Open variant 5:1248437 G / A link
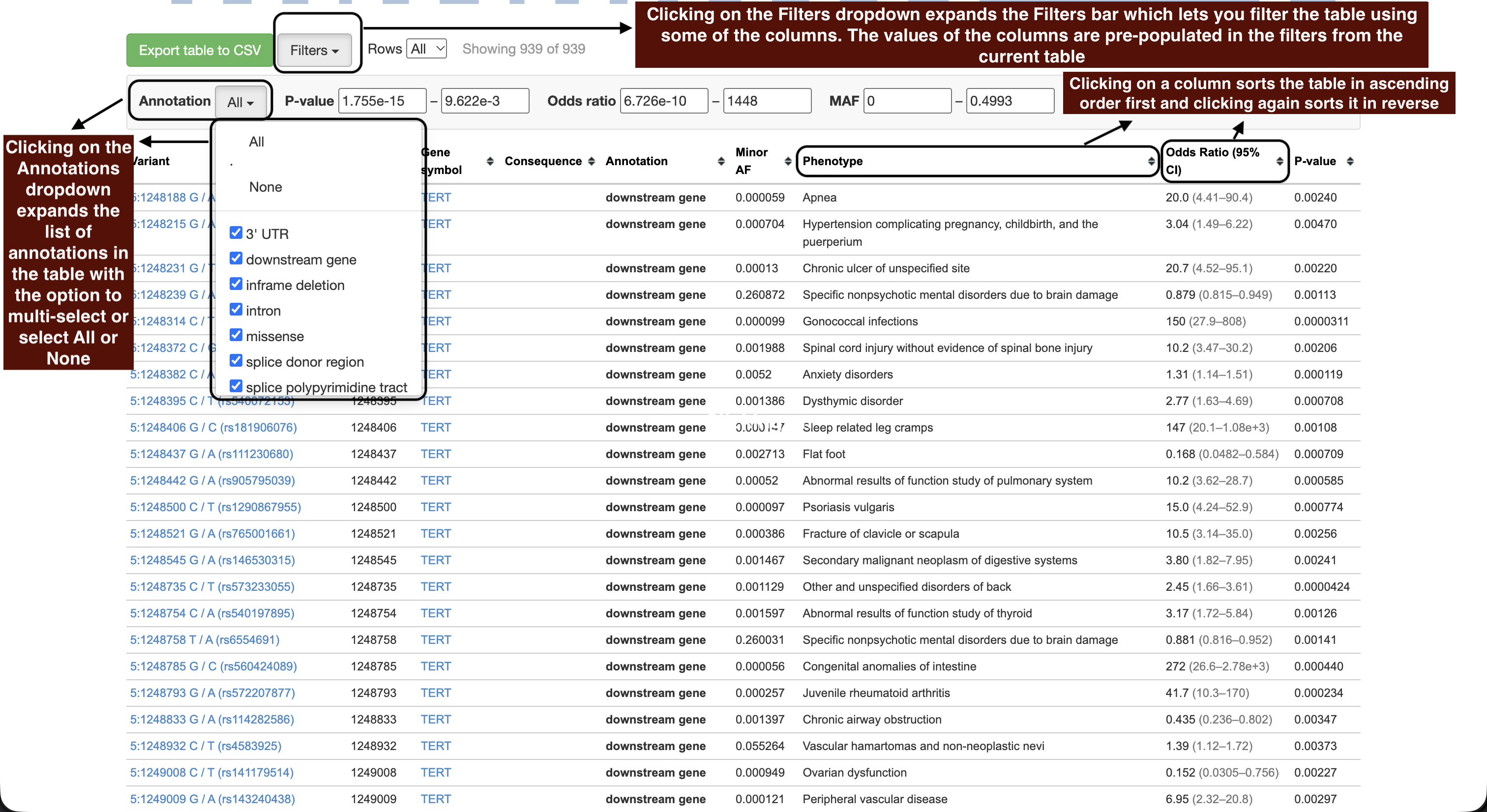This screenshot has height=812, width=1487. [211, 454]
